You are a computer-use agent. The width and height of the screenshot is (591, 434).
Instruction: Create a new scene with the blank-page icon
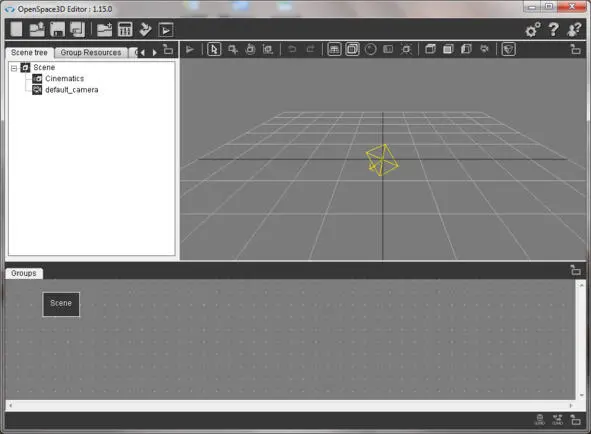point(16,29)
